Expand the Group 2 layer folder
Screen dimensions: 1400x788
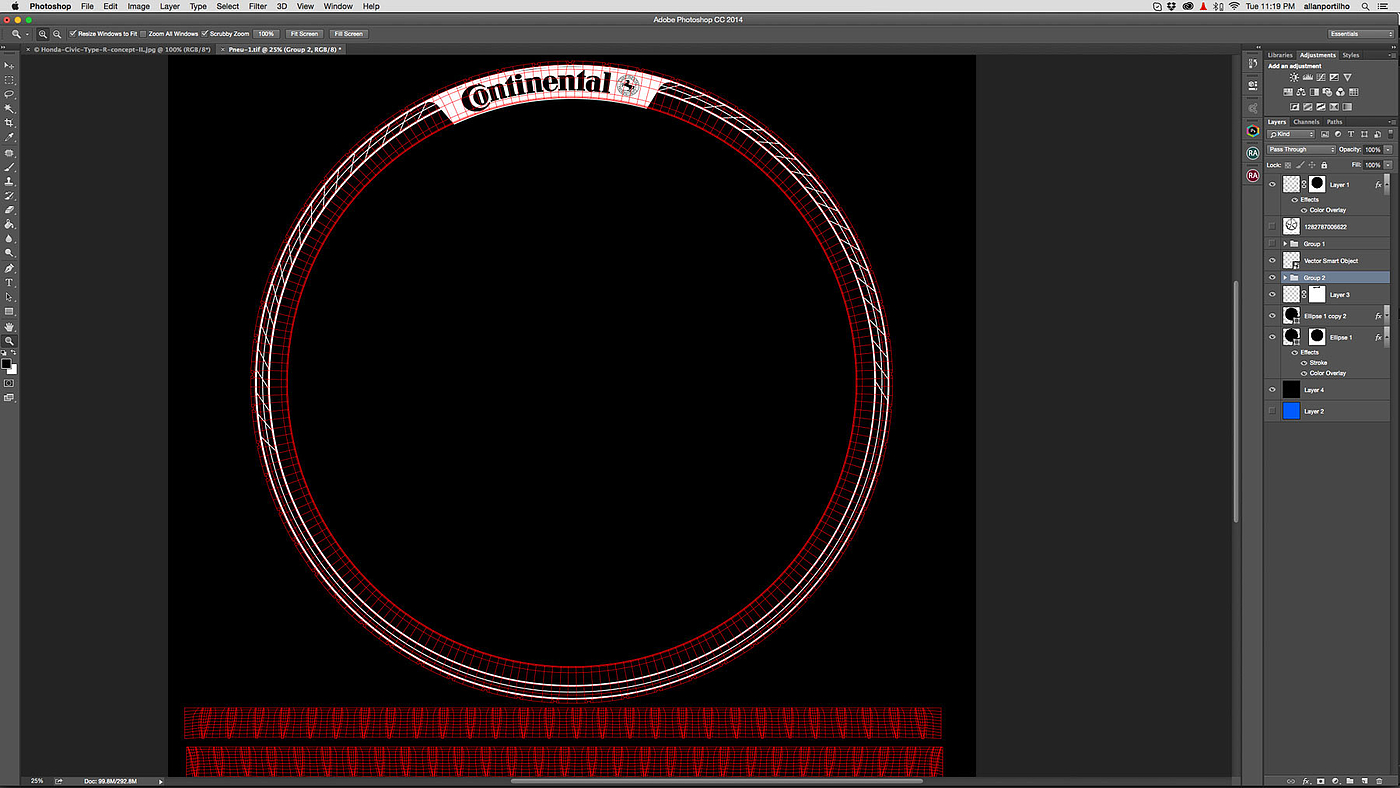pyautogui.click(x=1285, y=278)
